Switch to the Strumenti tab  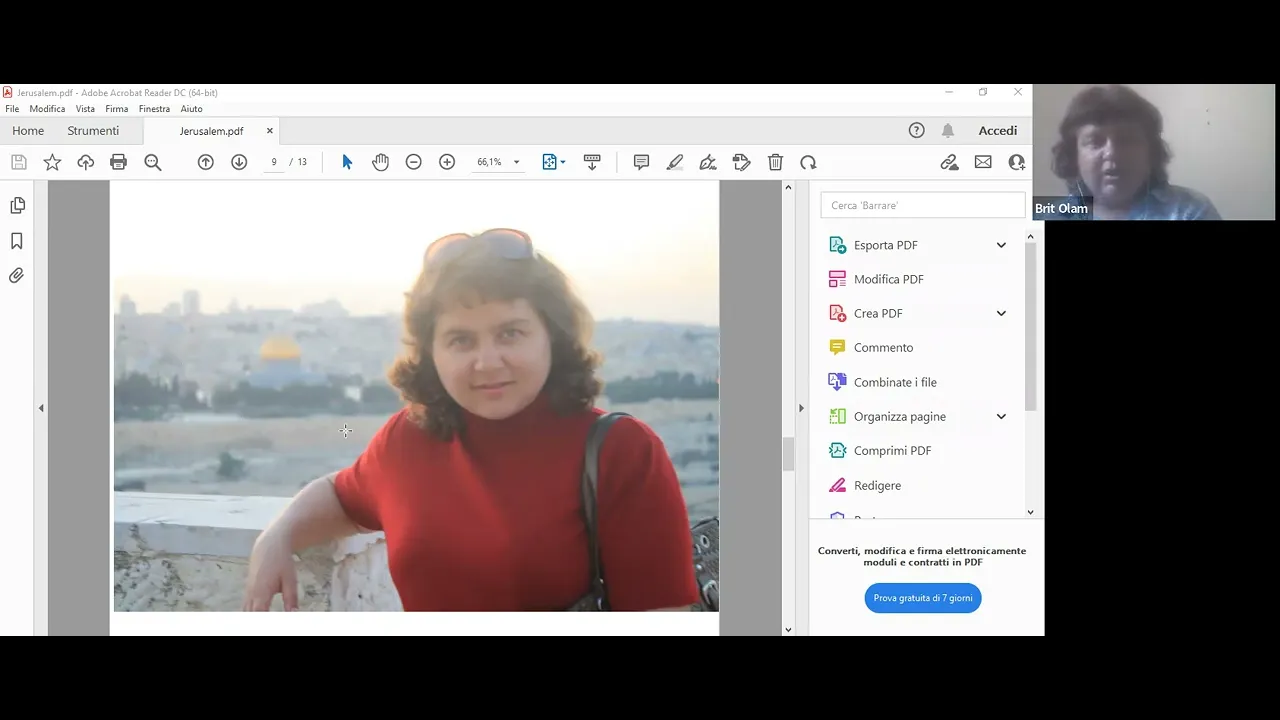point(93,131)
